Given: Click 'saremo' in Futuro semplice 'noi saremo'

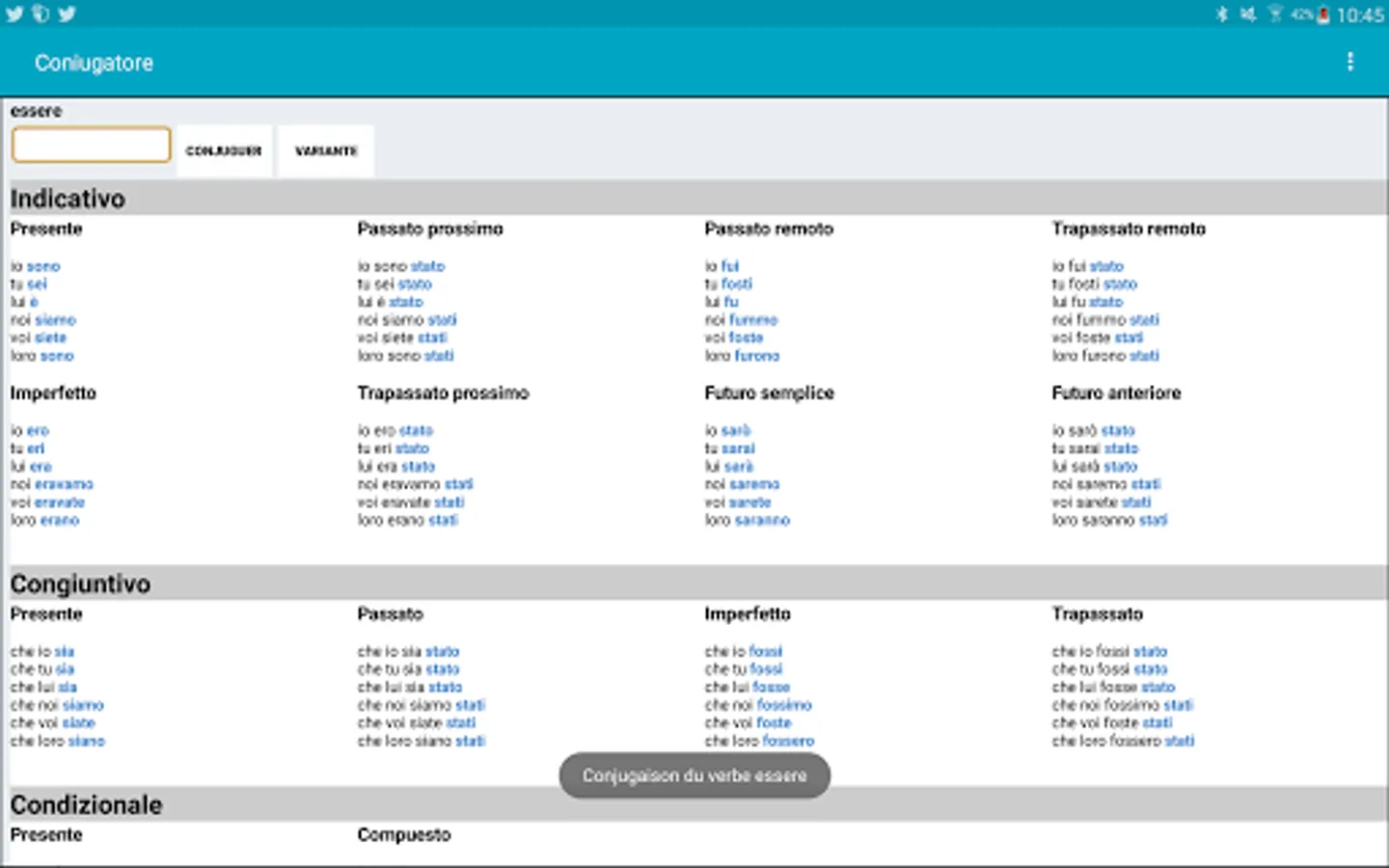Looking at the screenshot, I should click(x=754, y=484).
